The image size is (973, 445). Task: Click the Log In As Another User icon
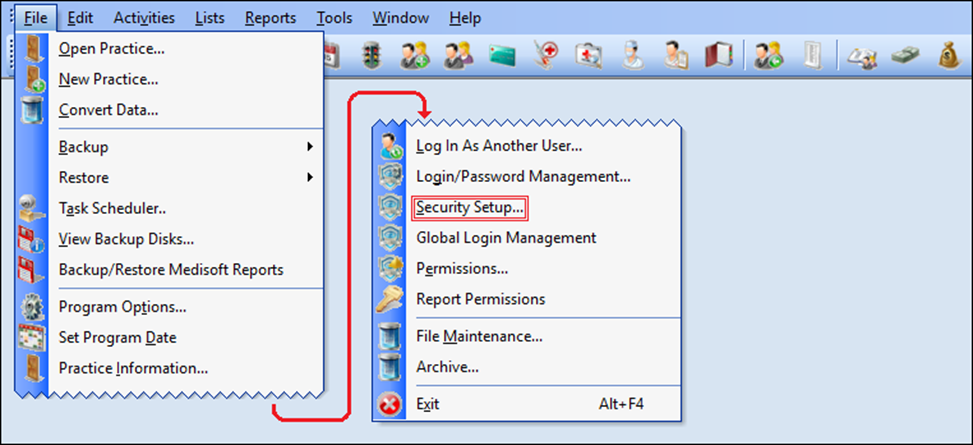pyautogui.click(x=391, y=146)
